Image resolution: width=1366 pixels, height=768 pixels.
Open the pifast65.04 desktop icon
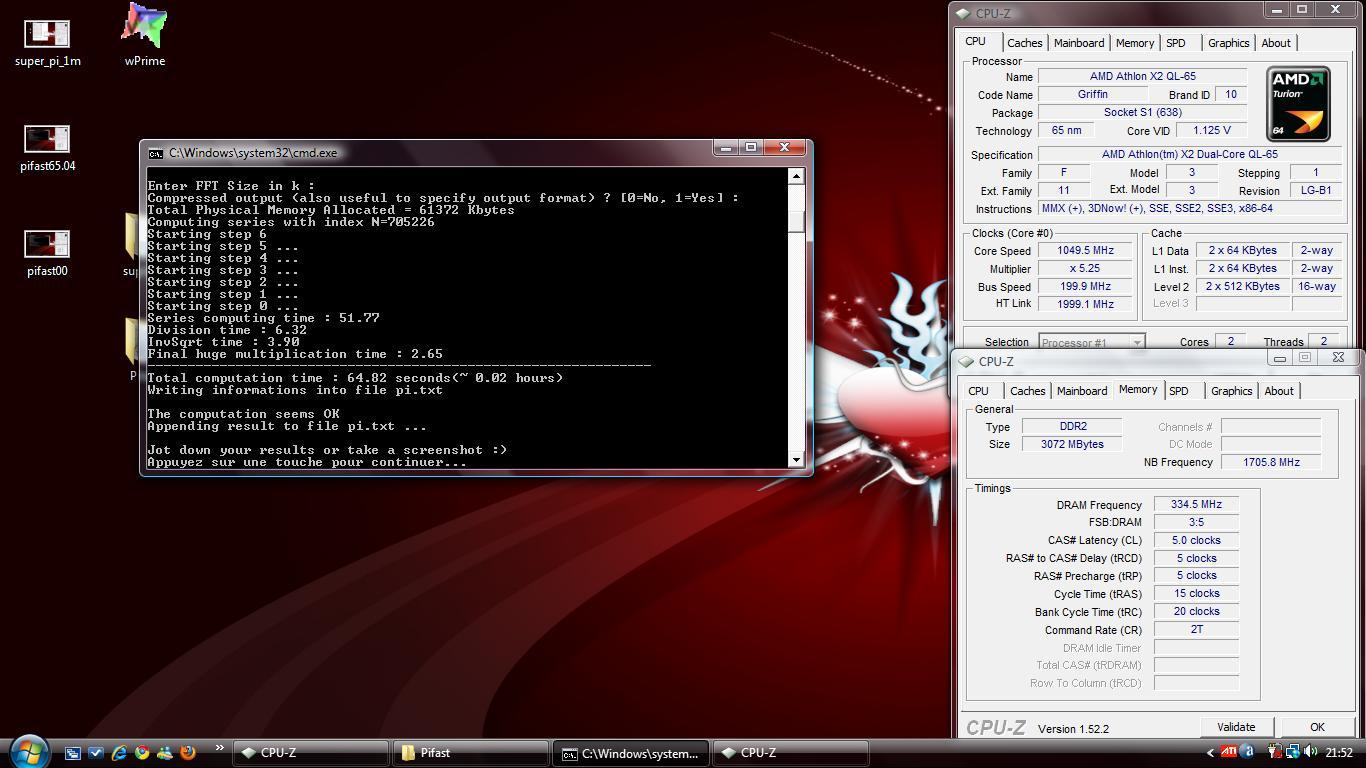coord(47,148)
